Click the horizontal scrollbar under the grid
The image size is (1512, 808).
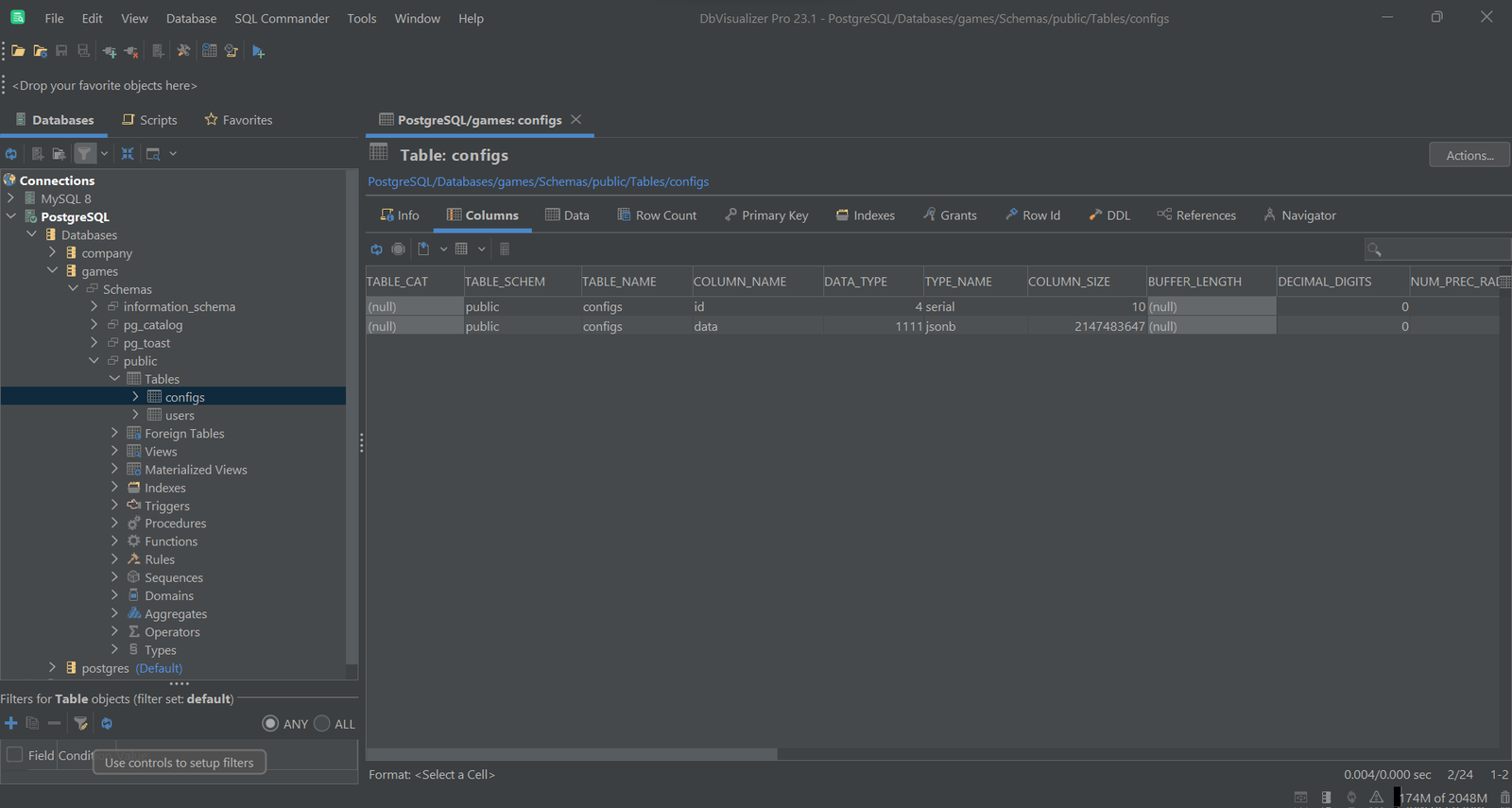pos(572,754)
